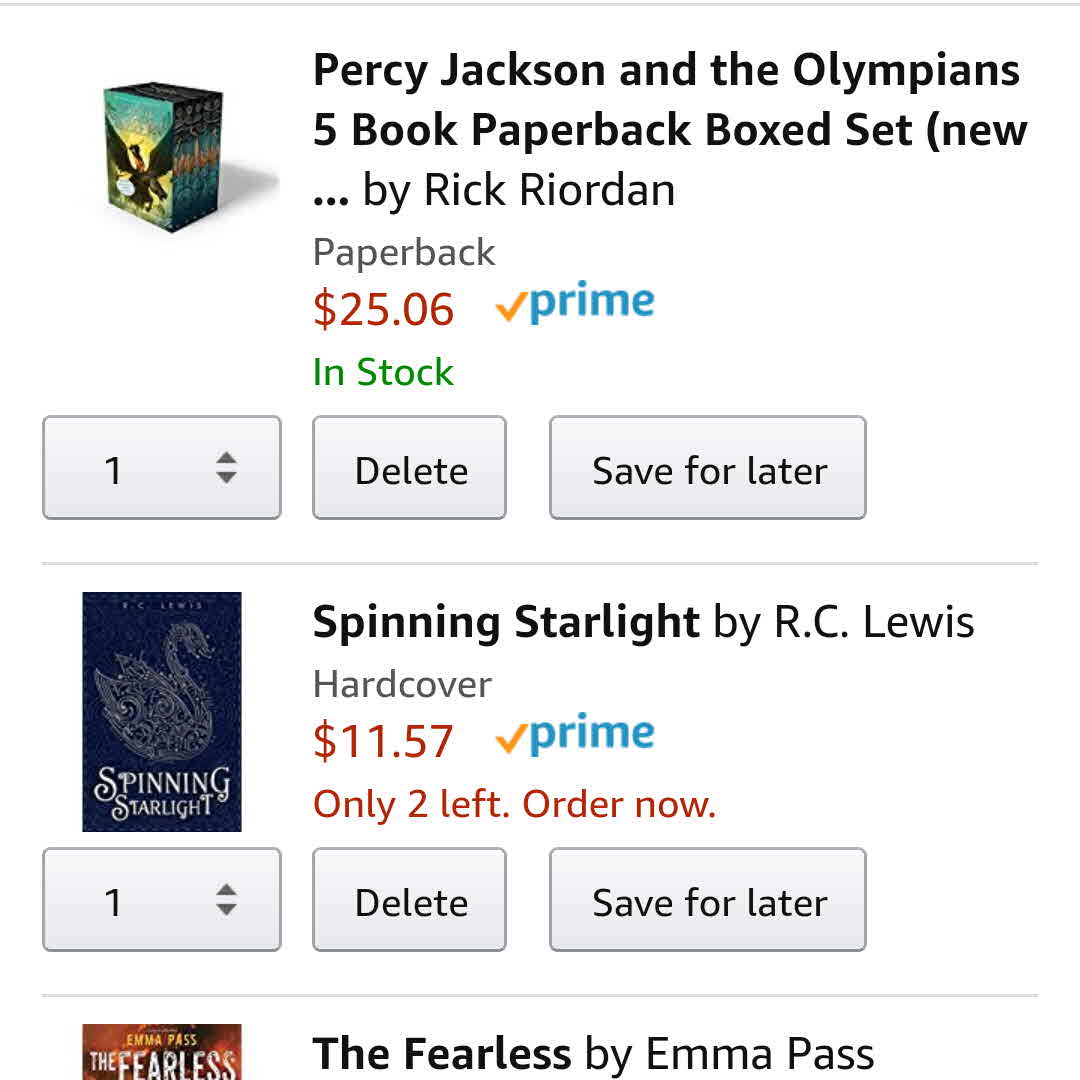Click the $11.57 price text

pos(383,741)
